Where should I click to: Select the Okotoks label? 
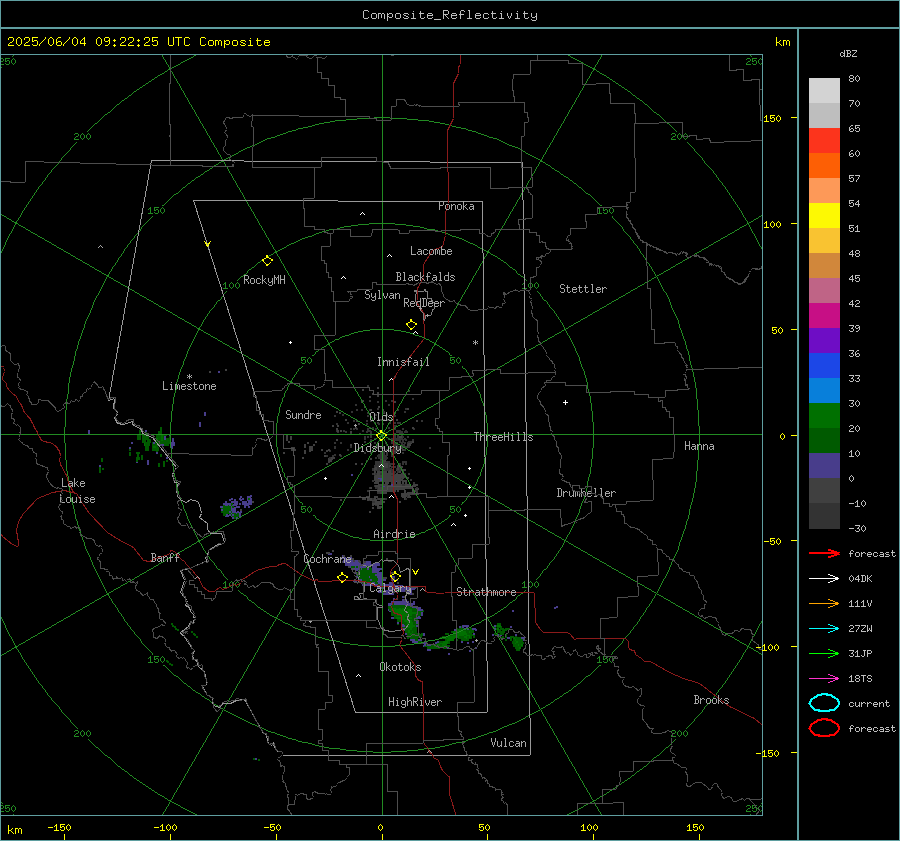click(x=400, y=667)
